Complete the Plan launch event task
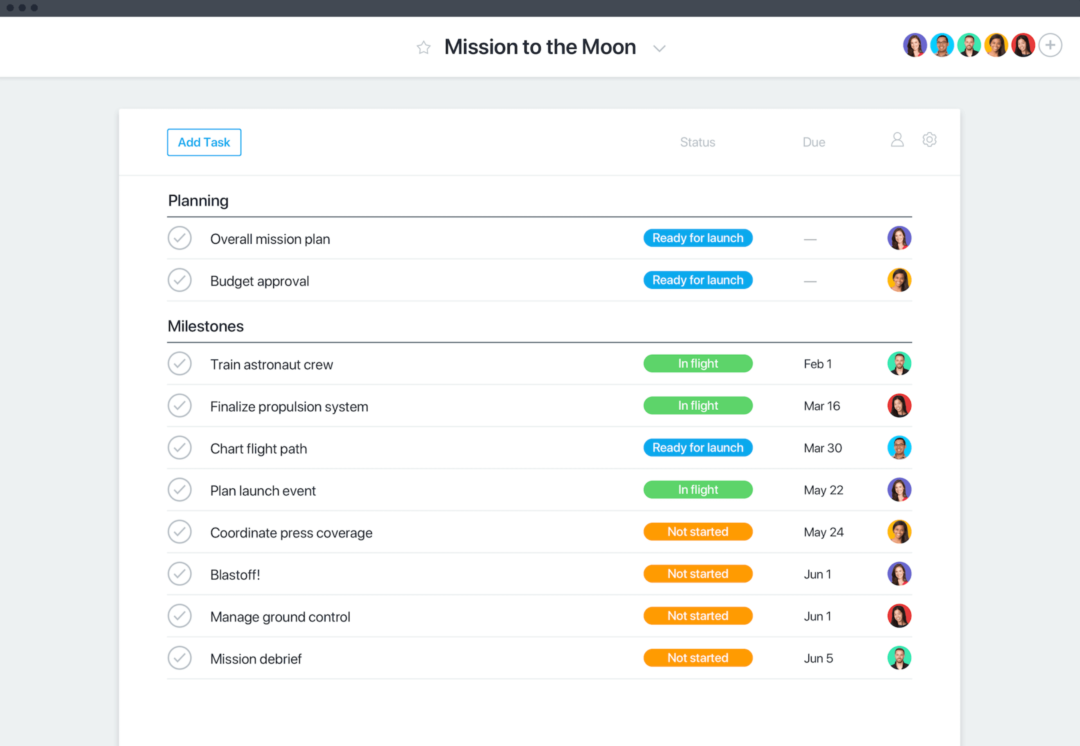 pyautogui.click(x=180, y=490)
